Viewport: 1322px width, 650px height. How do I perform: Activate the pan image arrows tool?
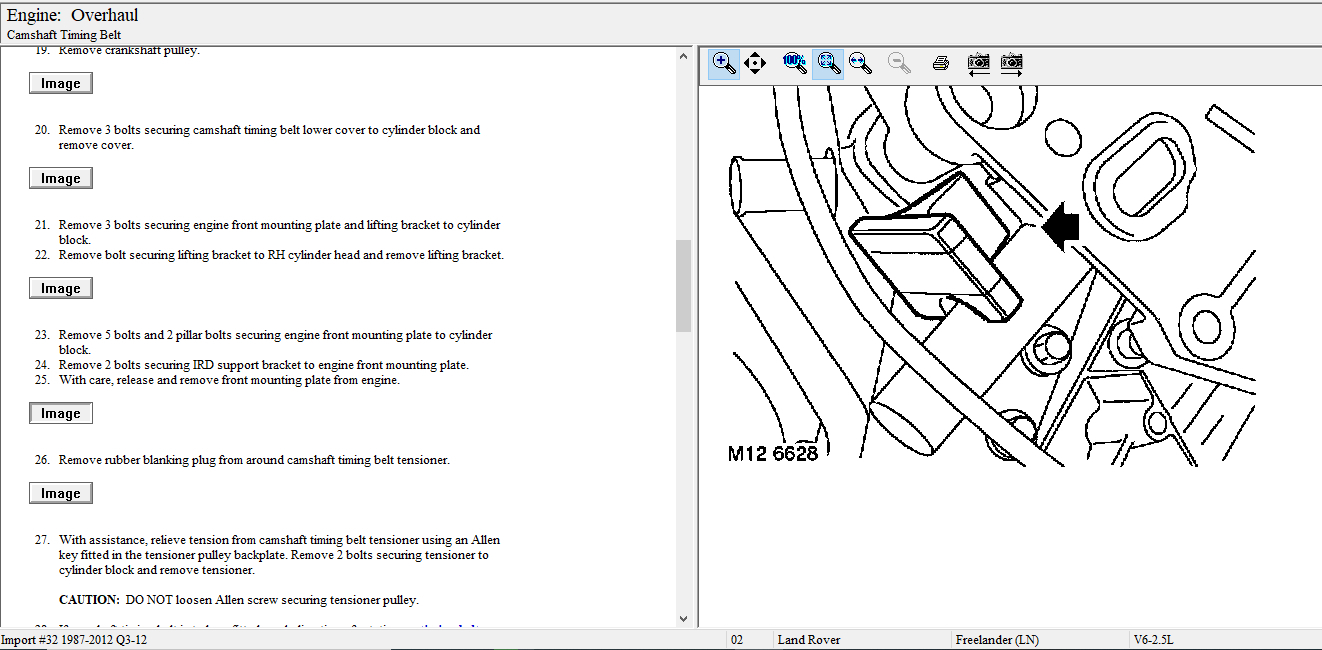click(755, 64)
